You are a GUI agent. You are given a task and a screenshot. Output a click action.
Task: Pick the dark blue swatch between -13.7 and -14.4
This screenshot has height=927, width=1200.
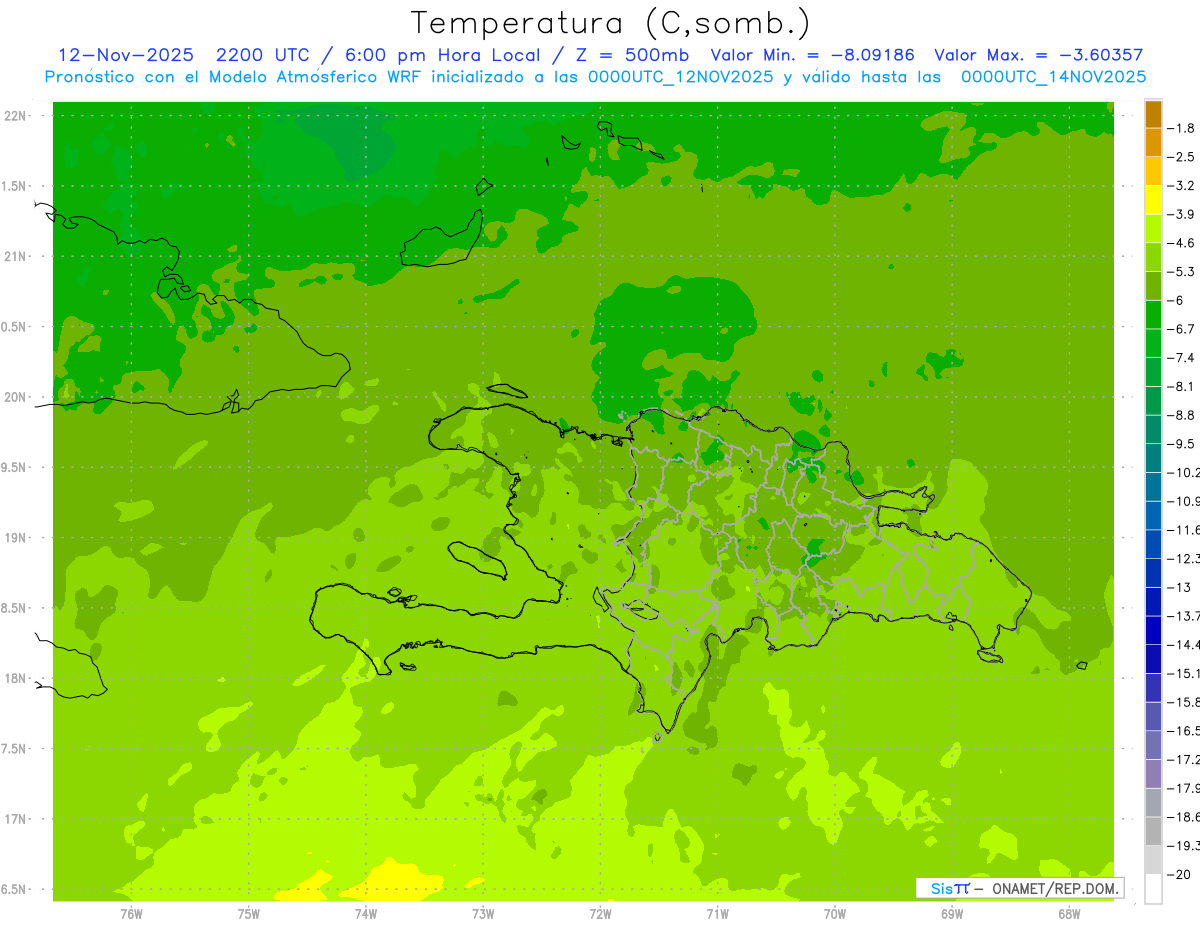point(1153,630)
